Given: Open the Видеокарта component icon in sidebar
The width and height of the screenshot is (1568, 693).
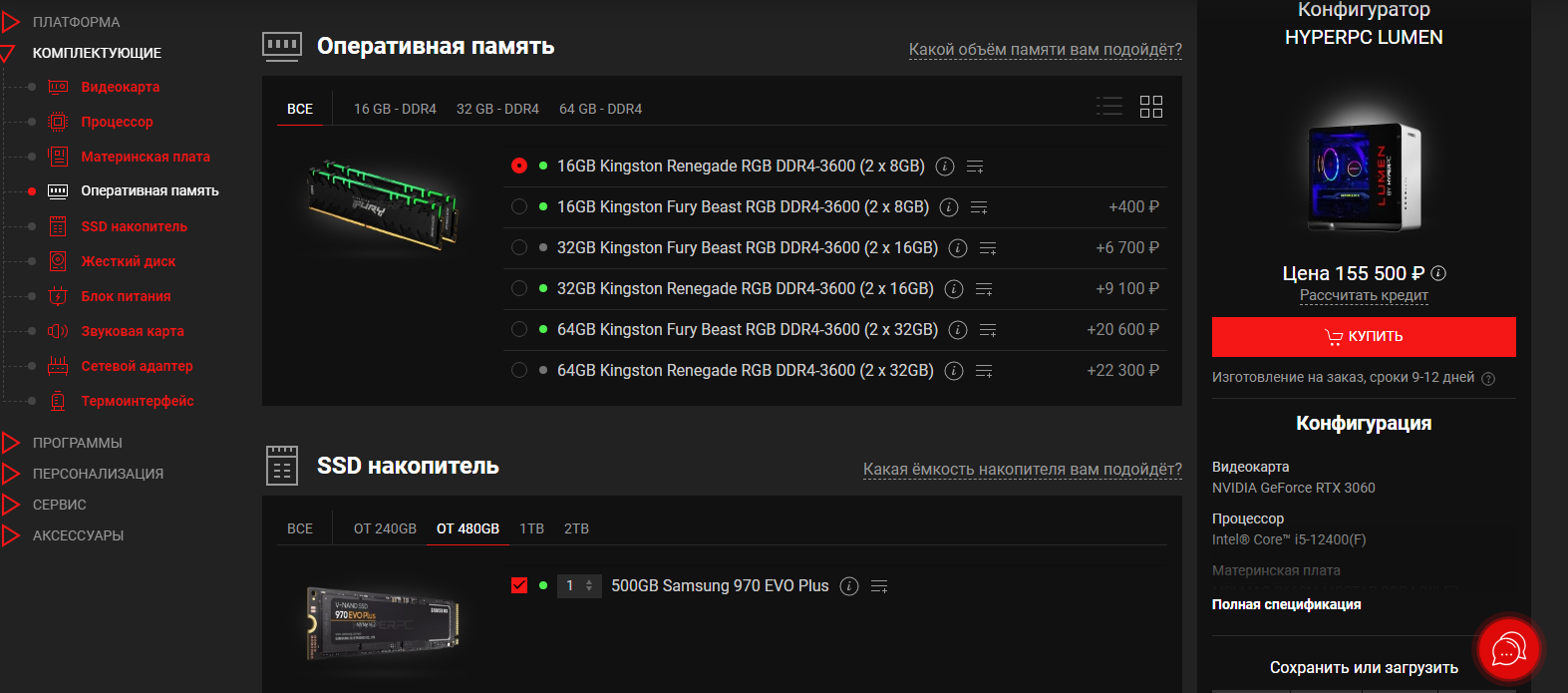Looking at the screenshot, I should tap(58, 87).
